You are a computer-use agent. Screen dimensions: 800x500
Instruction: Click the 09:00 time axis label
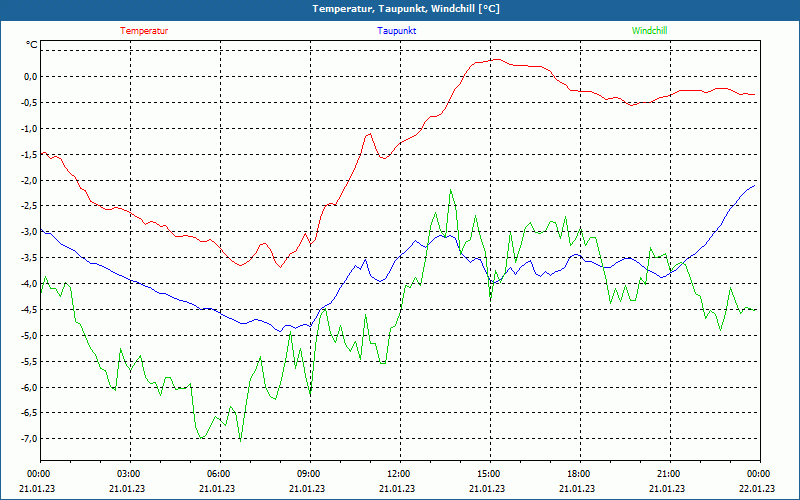click(310, 474)
